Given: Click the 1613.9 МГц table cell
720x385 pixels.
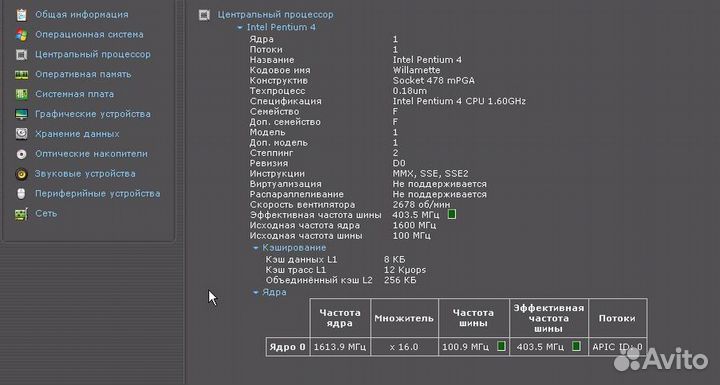Looking at the screenshot, I should click(x=340, y=347).
